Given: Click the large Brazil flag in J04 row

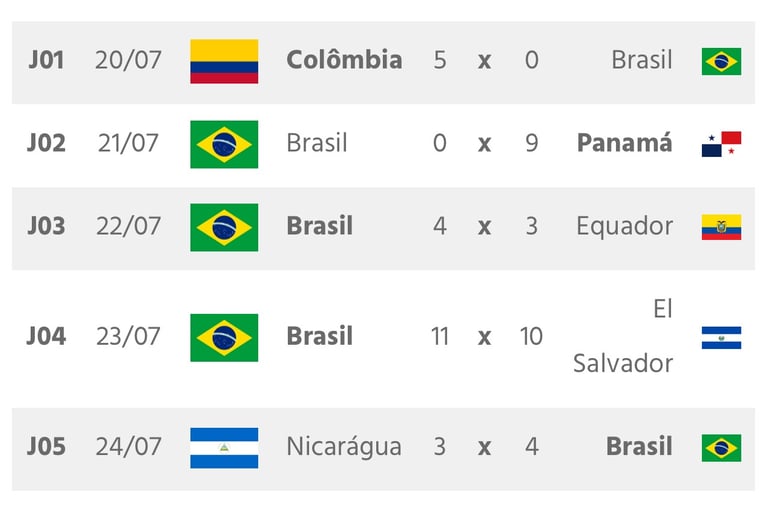Looking at the screenshot, I should click(x=224, y=338).
